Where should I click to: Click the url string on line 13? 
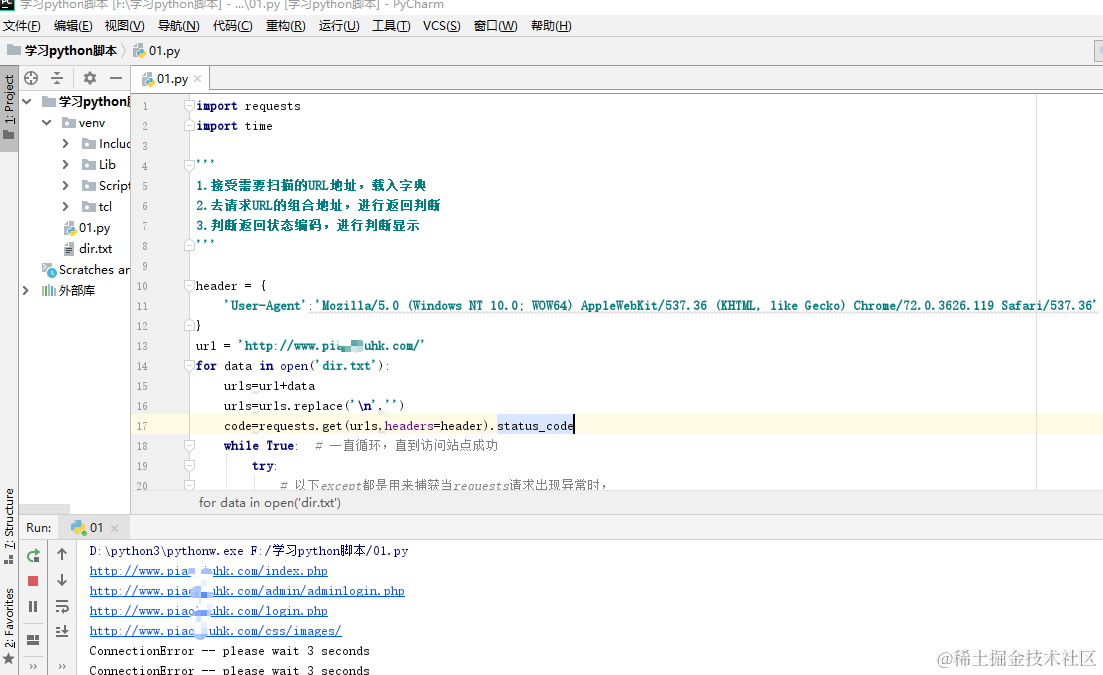[331, 345]
